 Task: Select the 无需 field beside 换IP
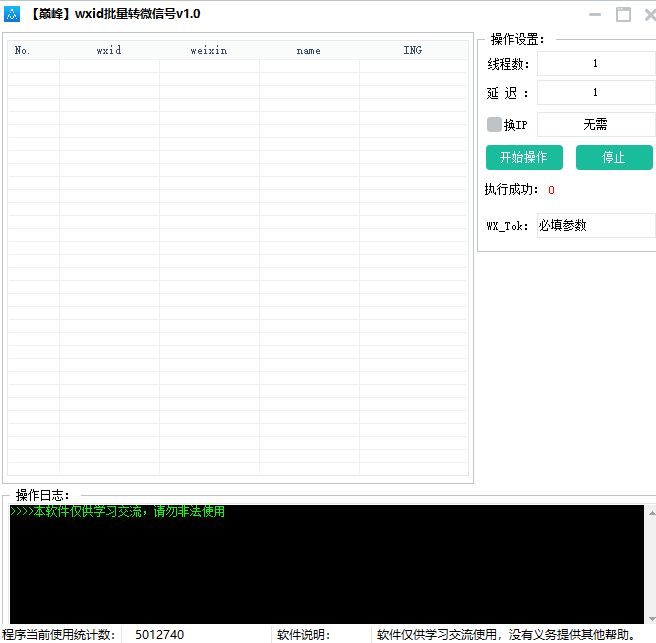595,125
